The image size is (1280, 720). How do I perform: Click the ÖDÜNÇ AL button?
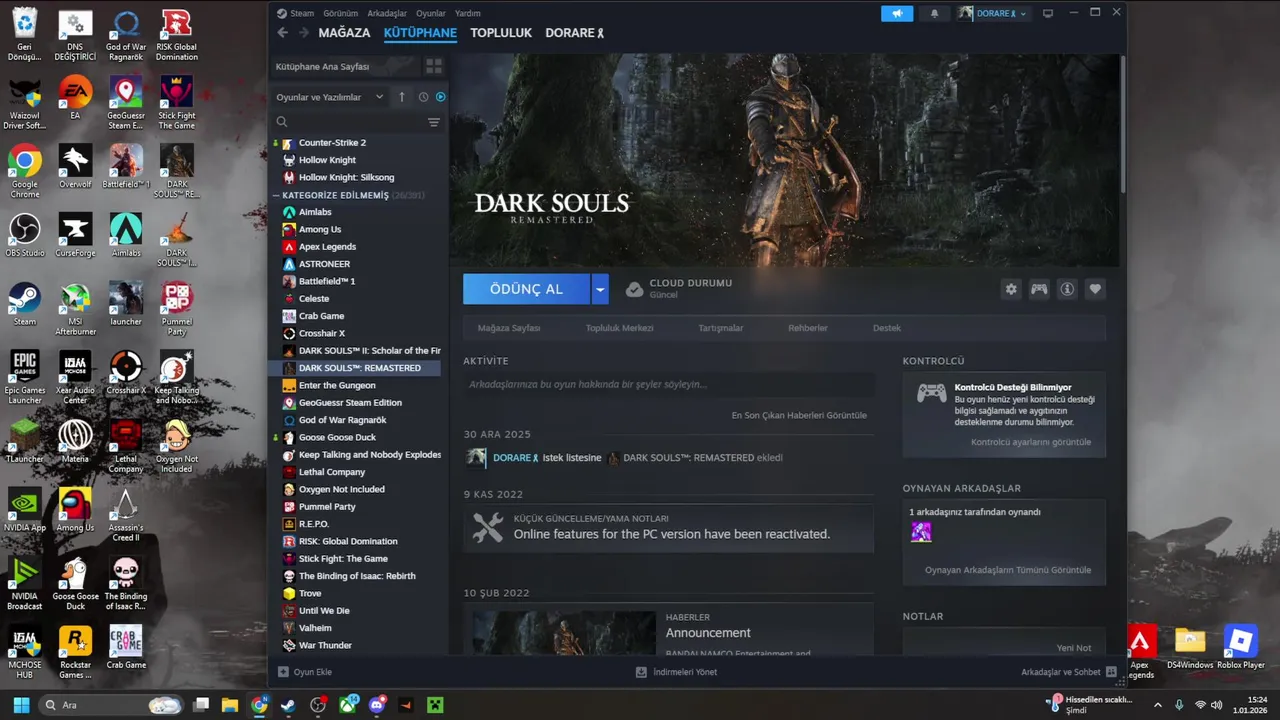tap(527, 289)
